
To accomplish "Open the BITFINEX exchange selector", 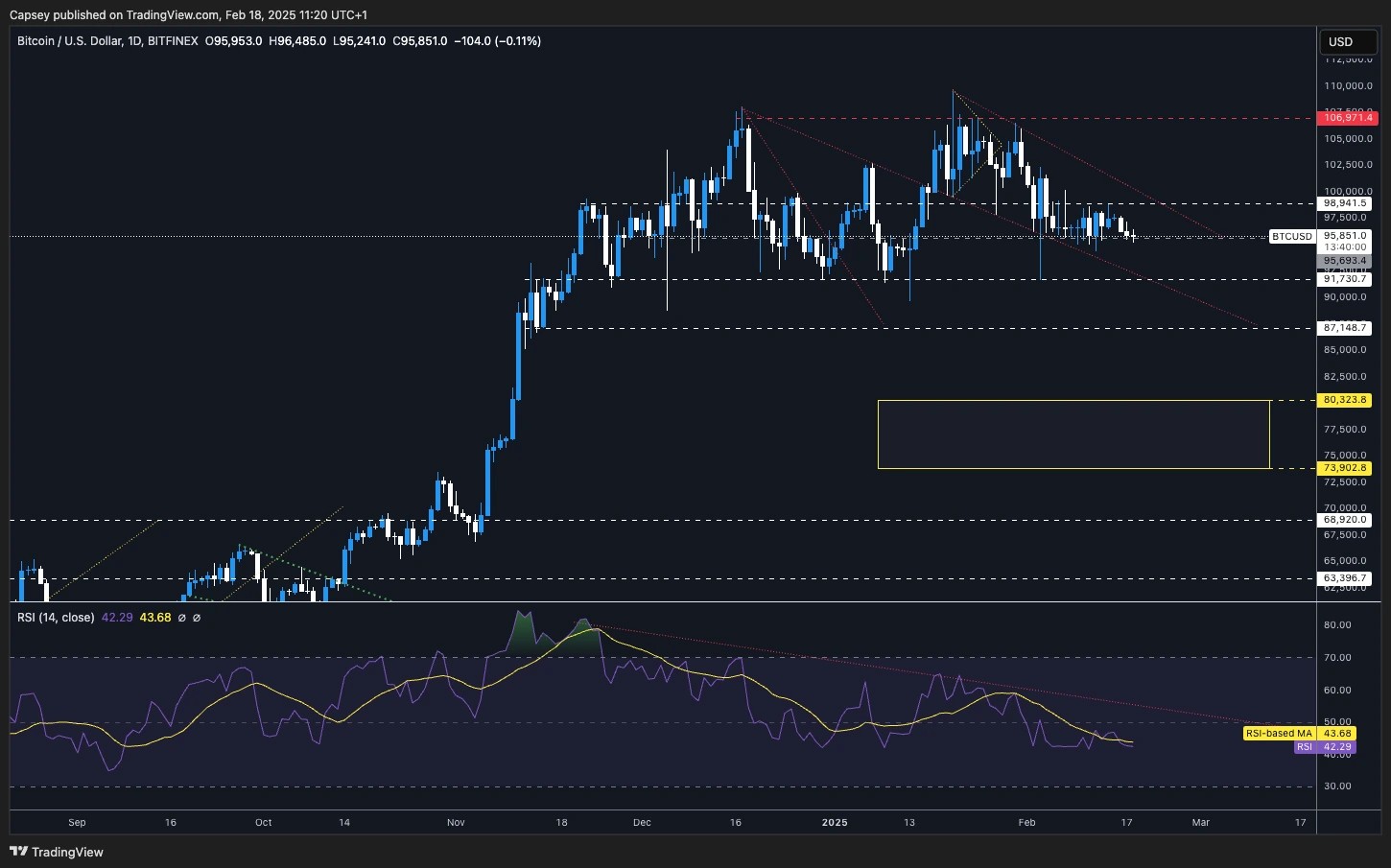I will [x=173, y=41].
